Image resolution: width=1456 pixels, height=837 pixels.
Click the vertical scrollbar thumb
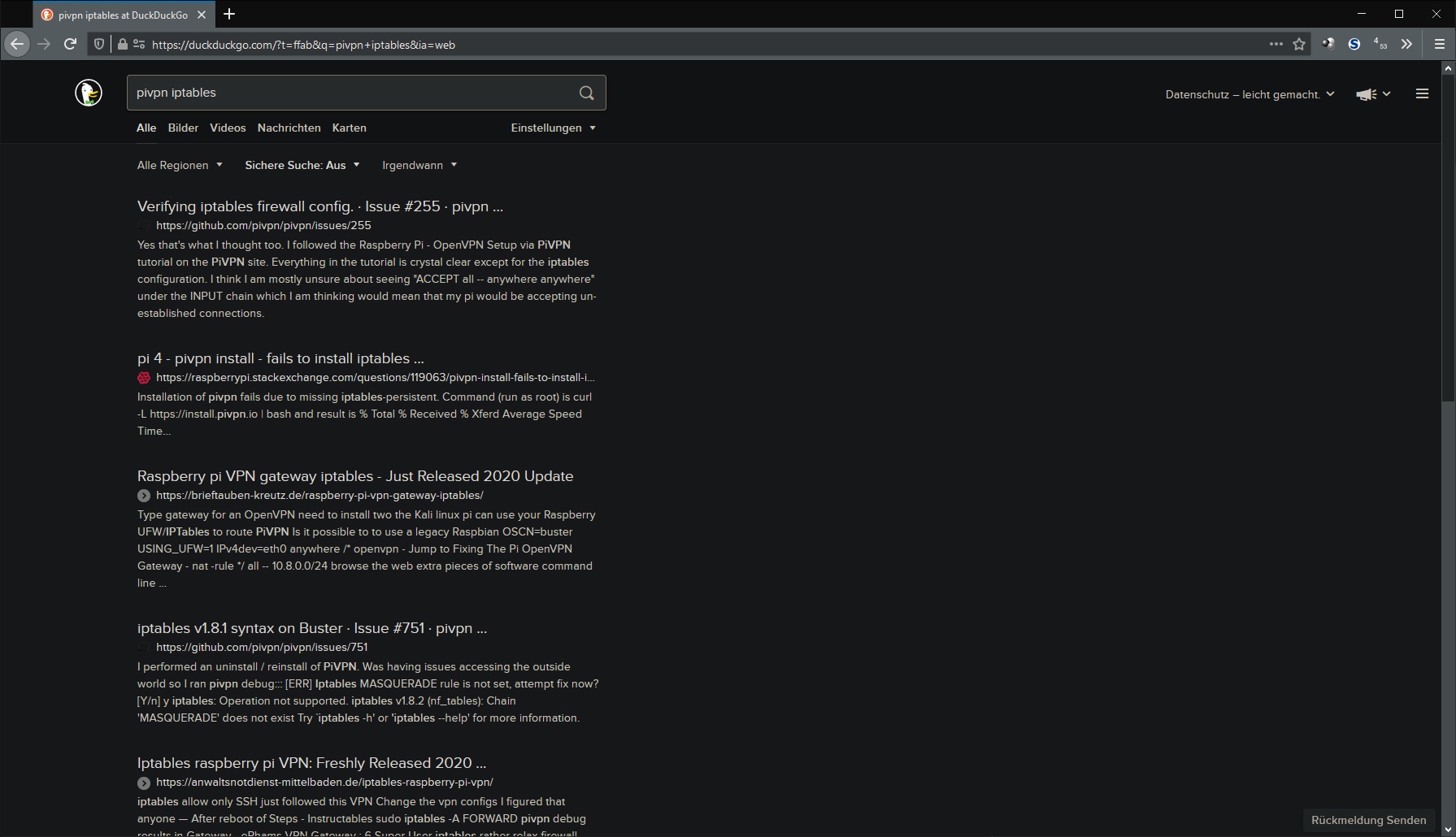[1448, 239]
